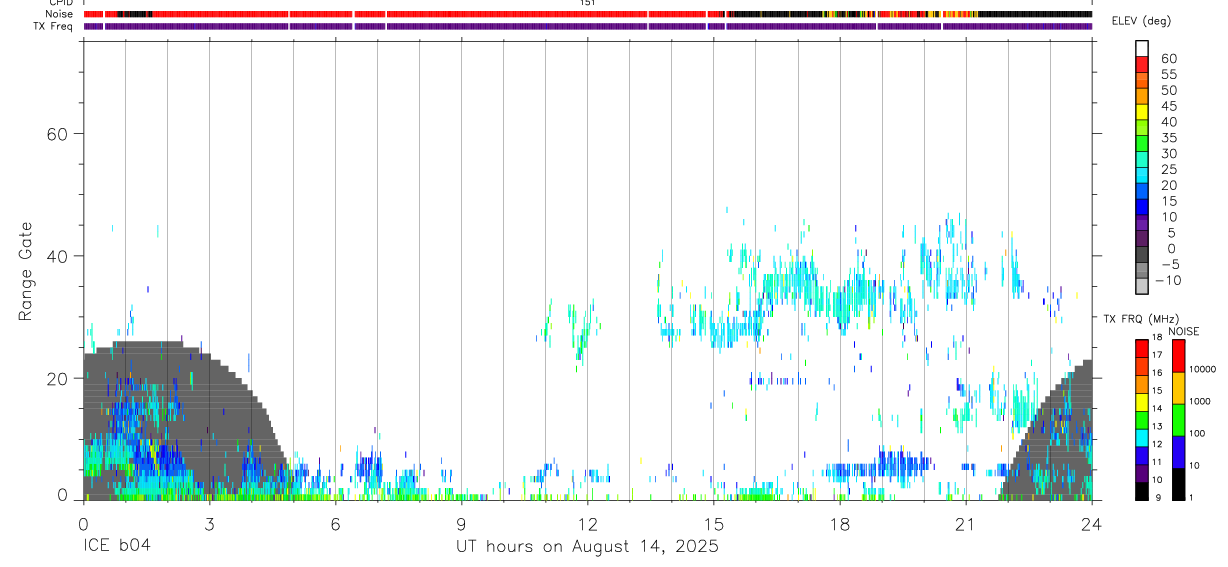Click the green segment of the NOISE color bar
The width and height of the screenshot is (1228, 567).
click(1178, 420)
